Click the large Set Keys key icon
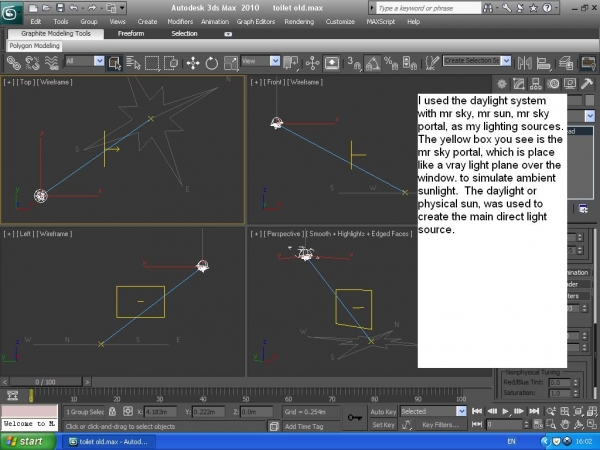Image resolution: width=600 pixels, height=450 pixels. [x=355, y=417]
